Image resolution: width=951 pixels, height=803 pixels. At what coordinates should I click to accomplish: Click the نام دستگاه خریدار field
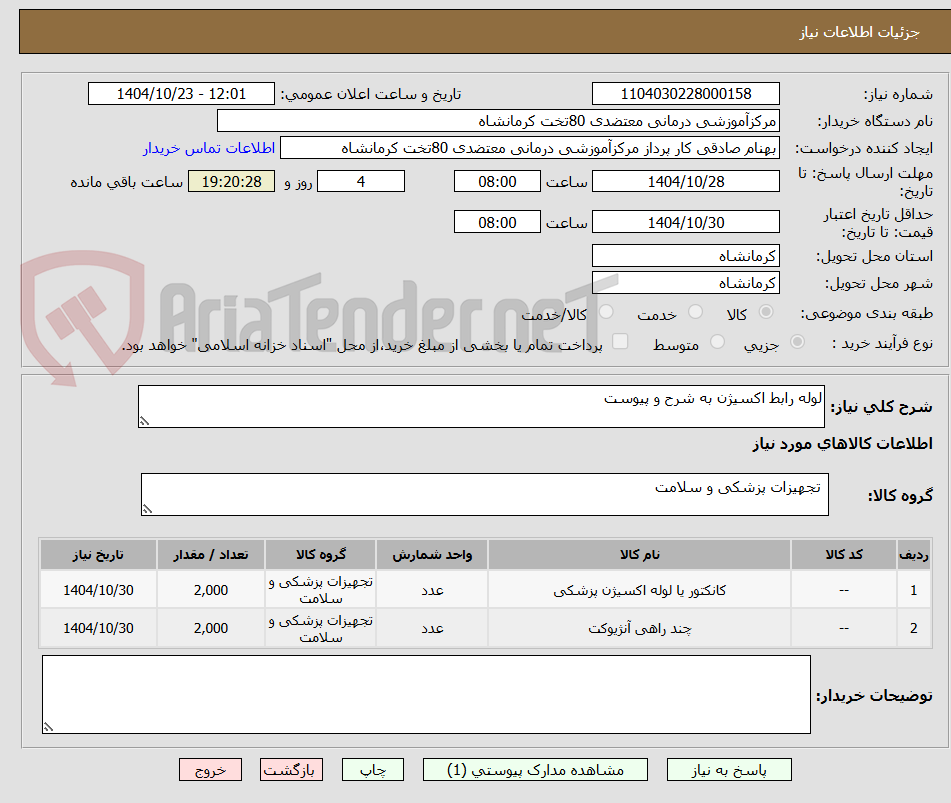(498, 121)
